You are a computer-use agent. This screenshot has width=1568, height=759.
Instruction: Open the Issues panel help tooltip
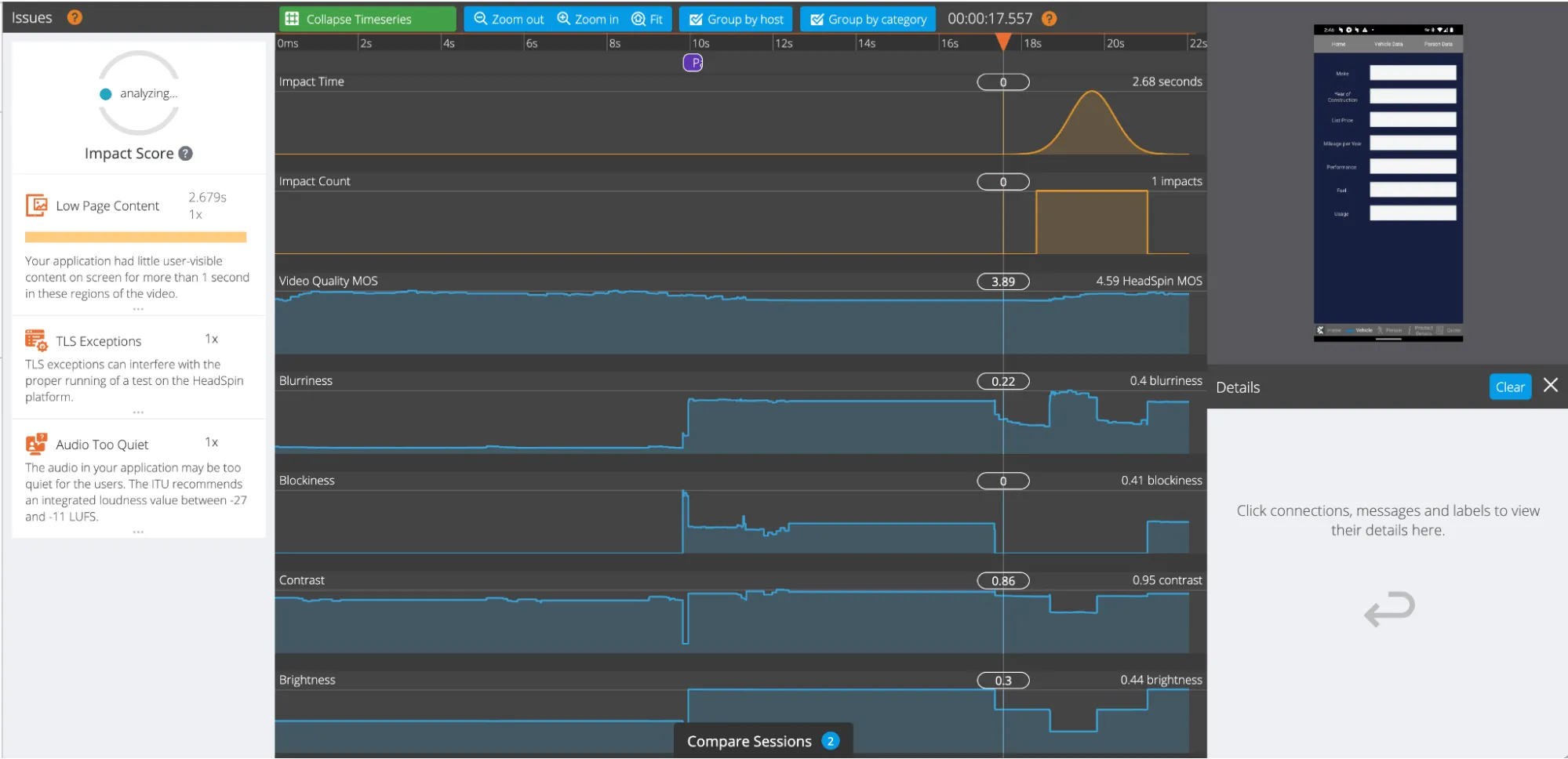click(x=75, y=17)
